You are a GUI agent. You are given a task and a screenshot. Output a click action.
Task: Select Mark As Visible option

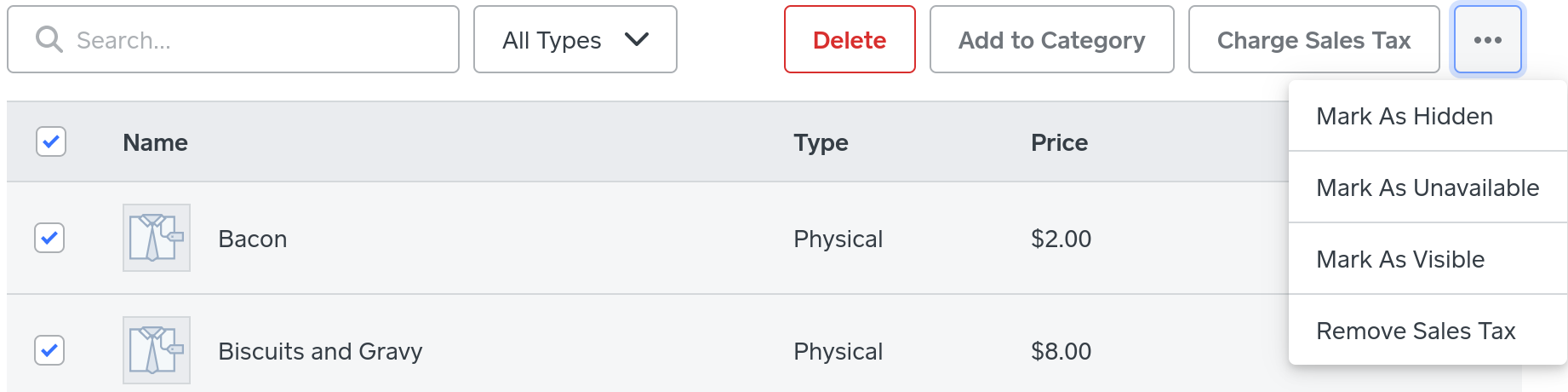(1399, 260)
